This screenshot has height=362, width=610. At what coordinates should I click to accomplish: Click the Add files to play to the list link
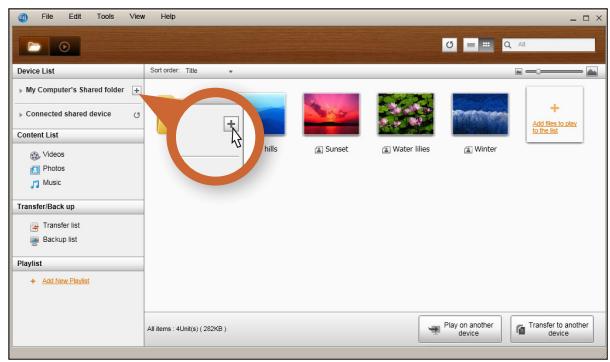click(554, 127)
